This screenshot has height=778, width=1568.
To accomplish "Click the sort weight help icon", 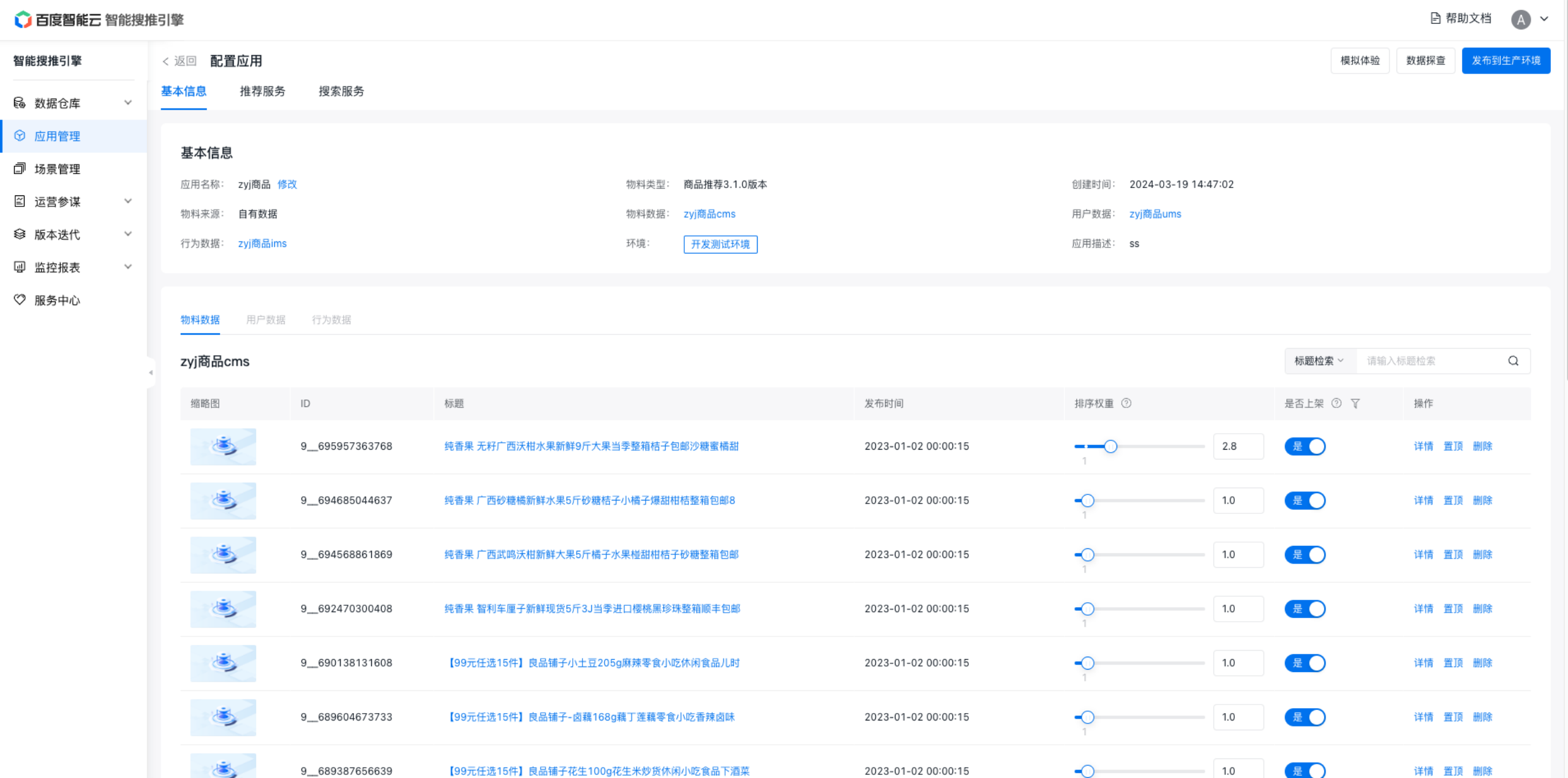I will (1126, 403).
